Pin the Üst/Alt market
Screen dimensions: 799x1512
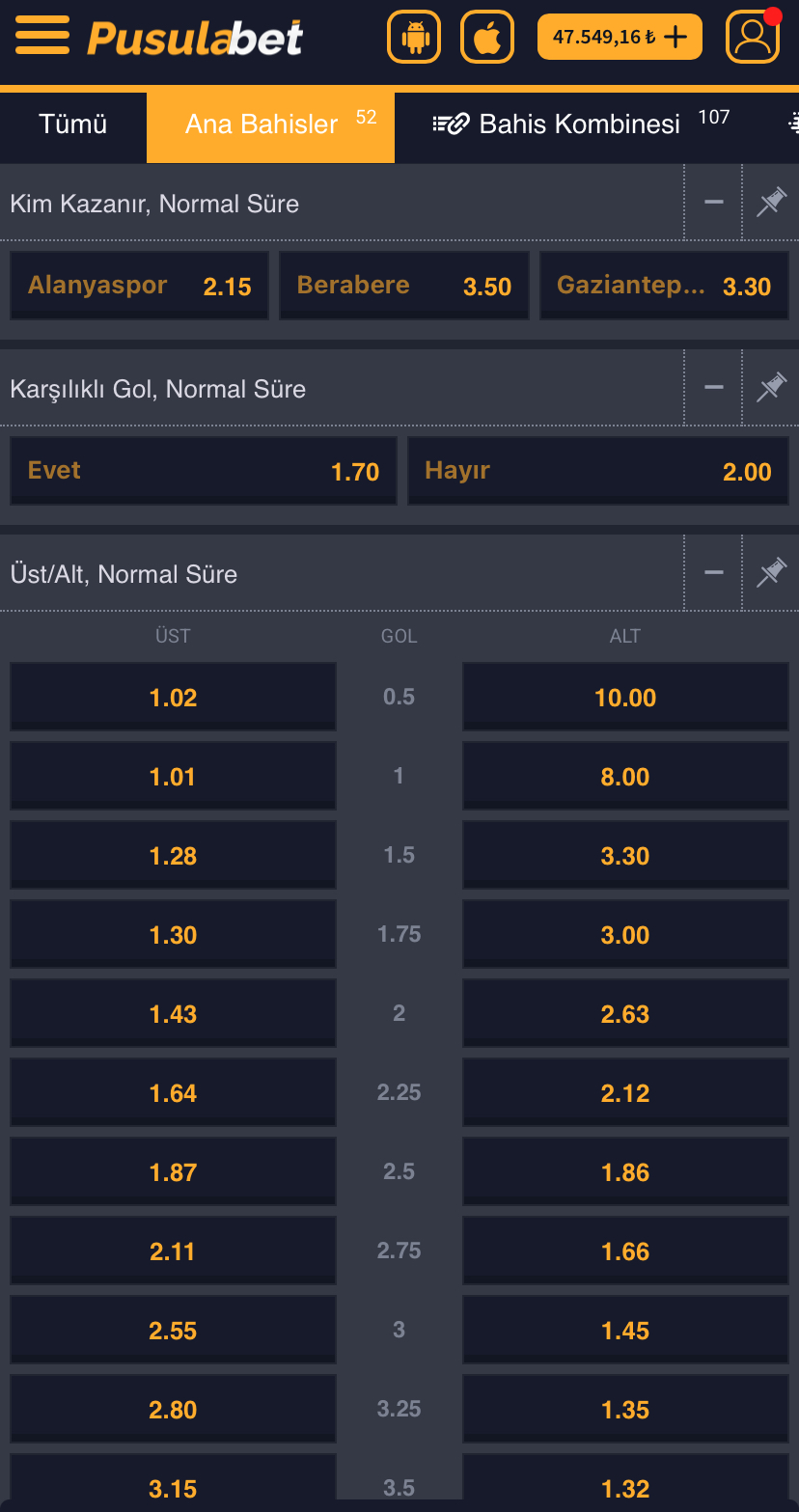(771, 572)
